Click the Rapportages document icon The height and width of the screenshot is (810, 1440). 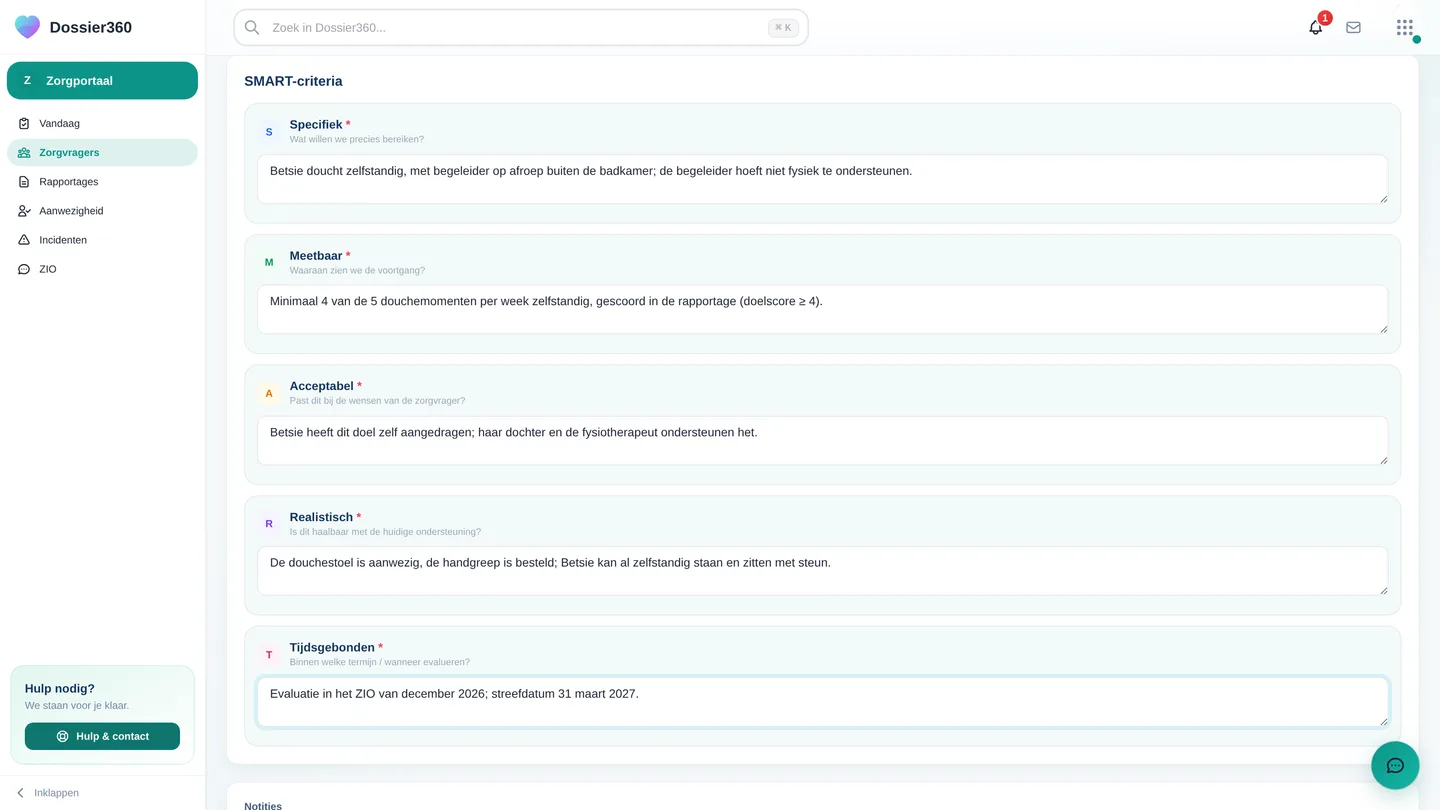click(24, 182)
